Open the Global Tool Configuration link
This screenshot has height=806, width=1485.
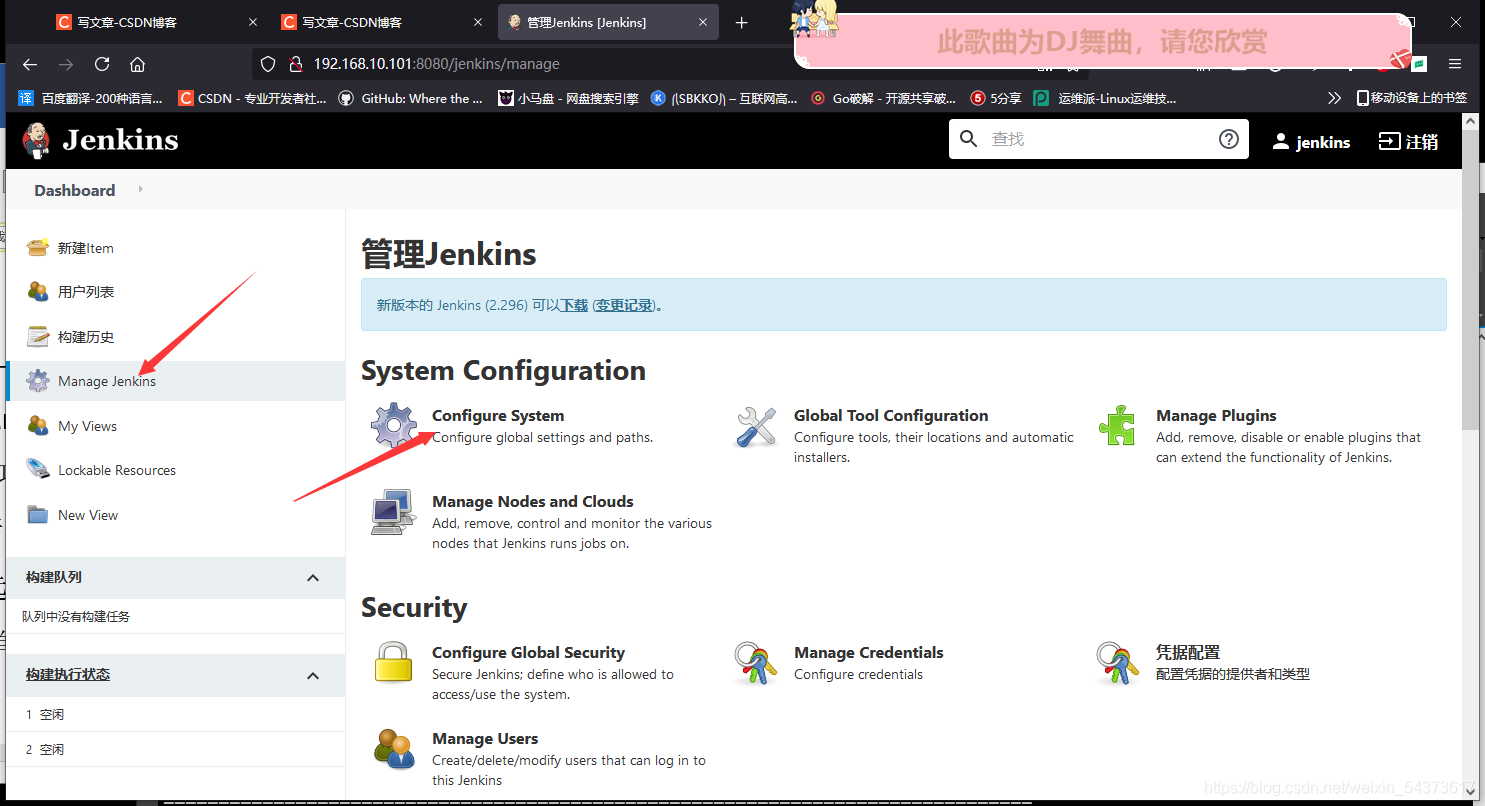(x=891, y=416)
